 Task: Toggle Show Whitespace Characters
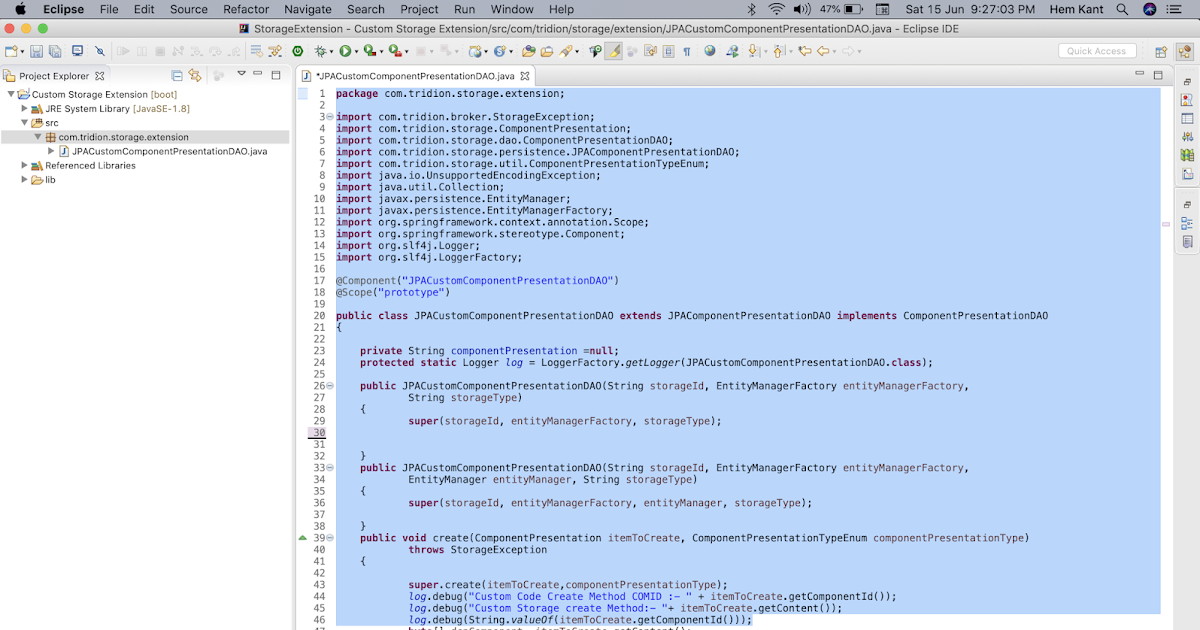pyautogui.click(x=687, y=50)
